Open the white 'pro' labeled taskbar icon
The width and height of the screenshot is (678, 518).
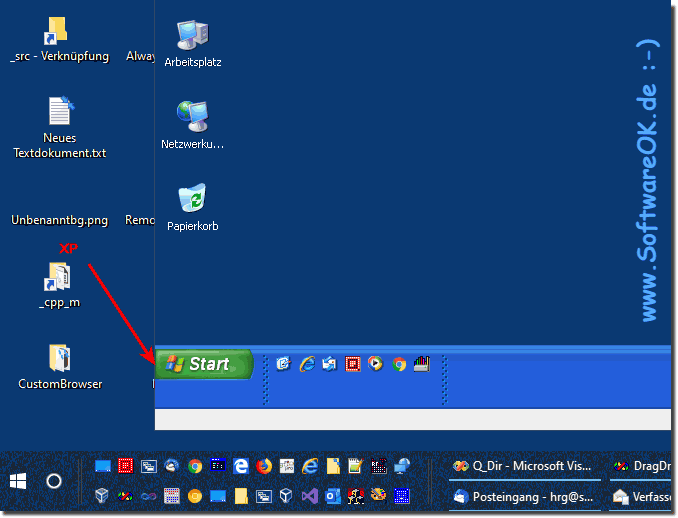tap(287, 466)
